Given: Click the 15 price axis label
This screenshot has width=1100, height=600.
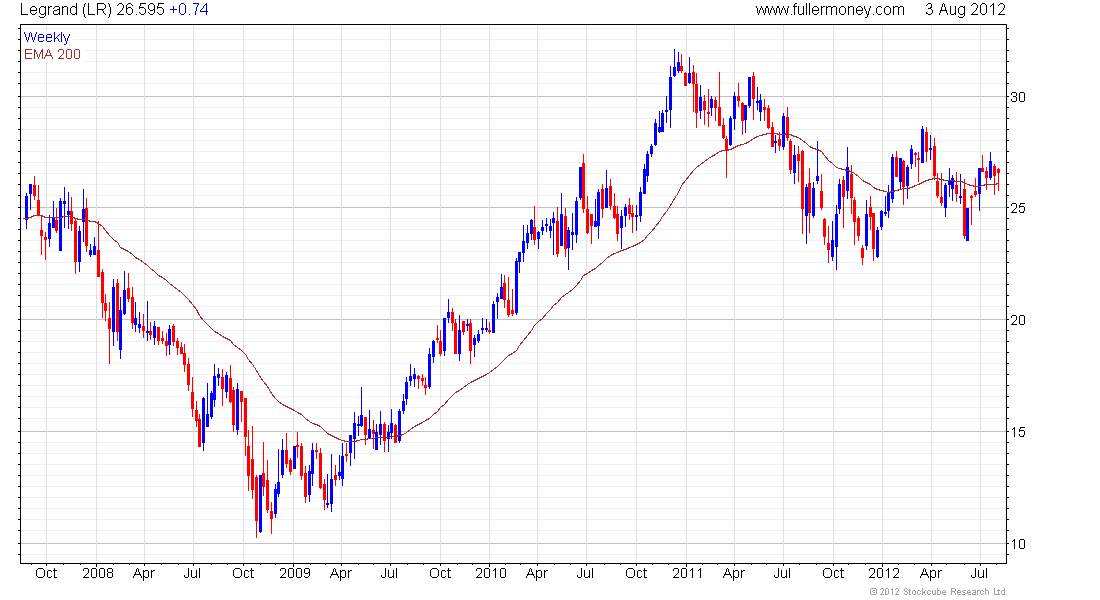Looking at the screenshot, I should [x=1017, y=432].
